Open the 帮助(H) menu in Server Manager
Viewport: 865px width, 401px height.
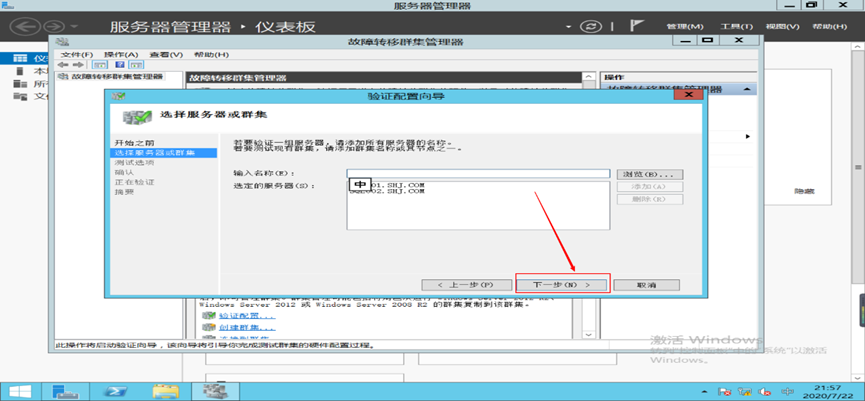click(x=829, y=26)
